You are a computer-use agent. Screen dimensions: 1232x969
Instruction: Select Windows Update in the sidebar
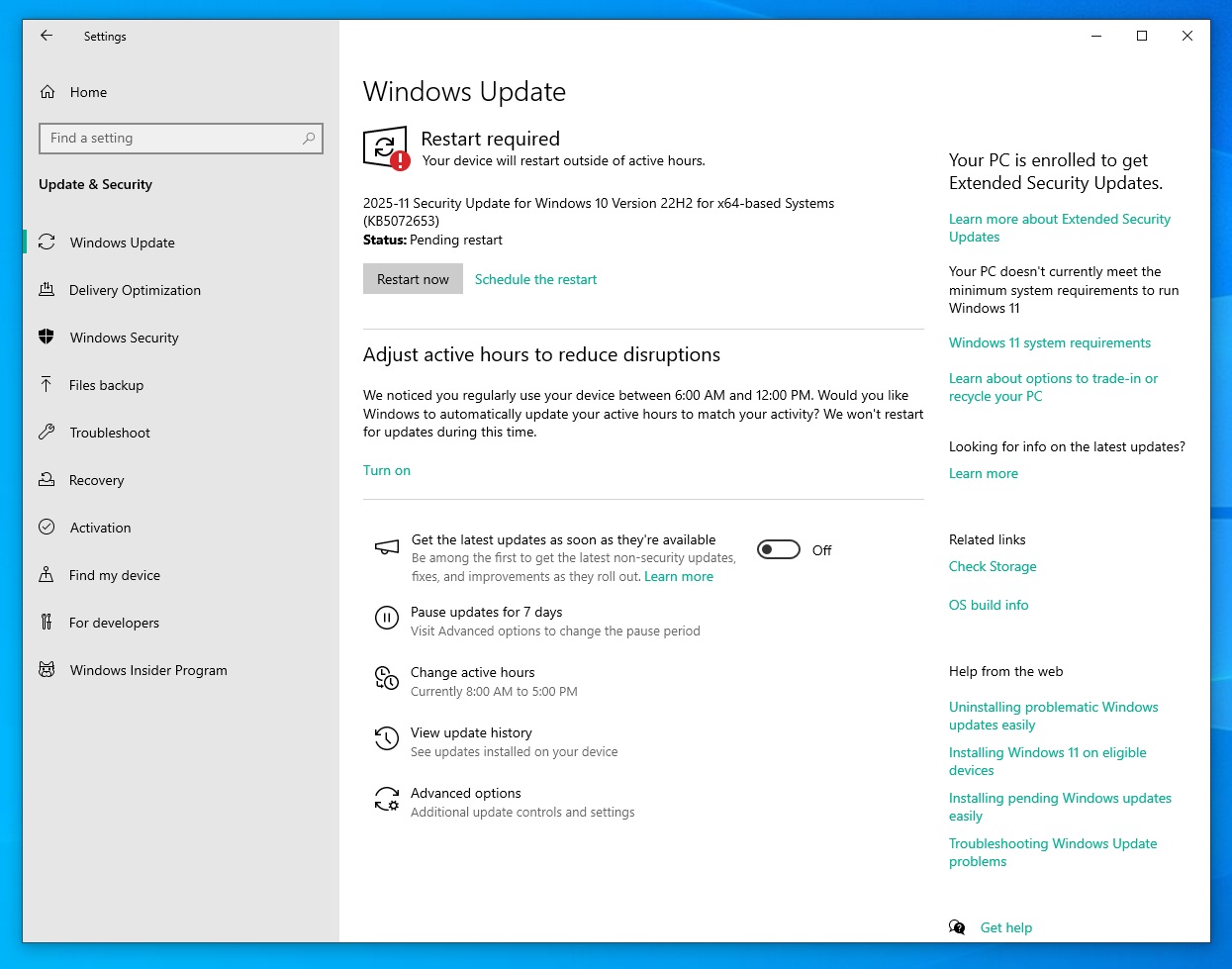click(47, 242)
